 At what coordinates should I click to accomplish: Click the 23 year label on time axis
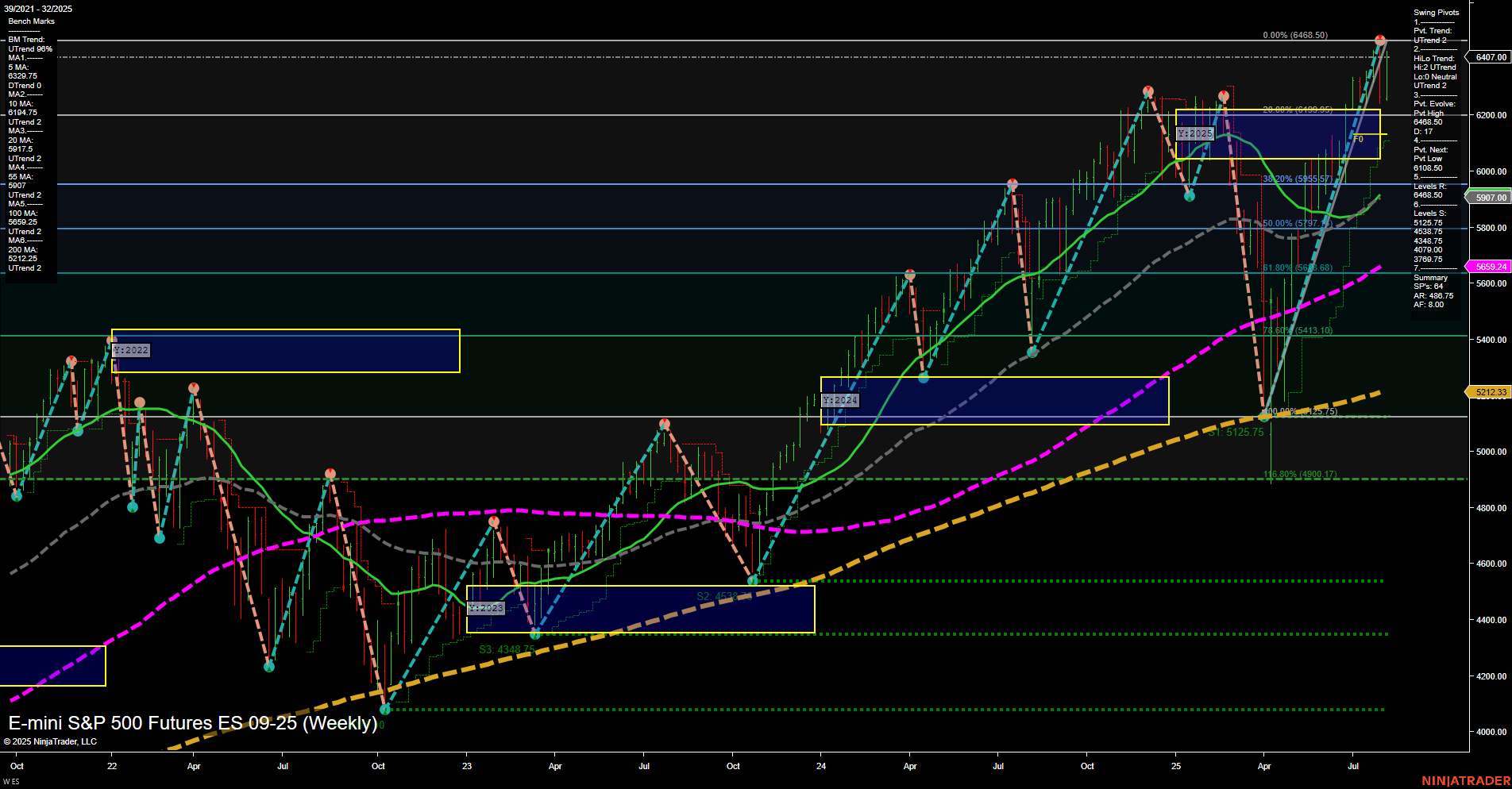point(467,766)
